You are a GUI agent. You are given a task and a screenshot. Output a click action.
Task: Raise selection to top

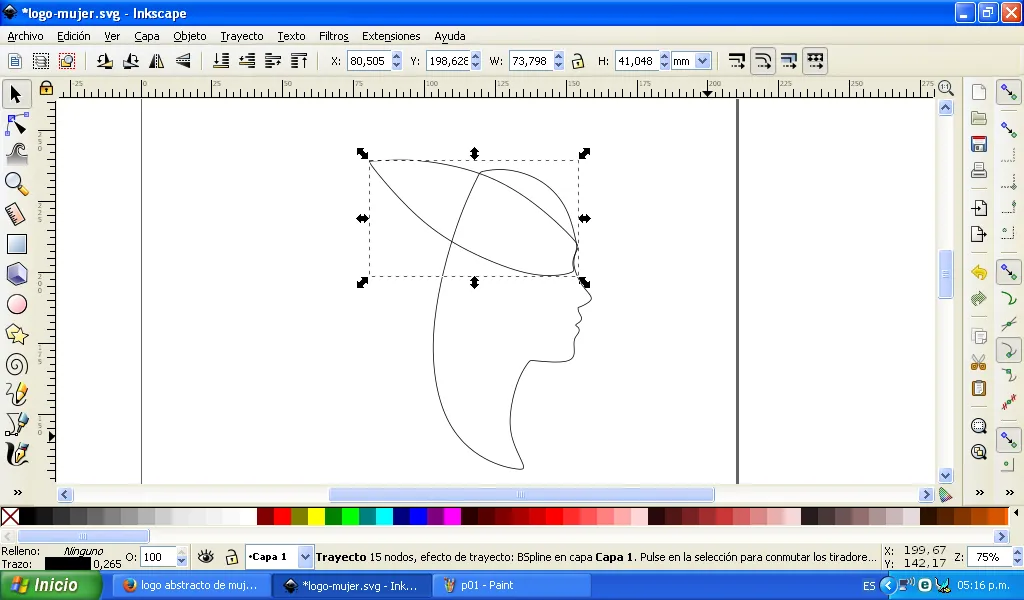299,61
